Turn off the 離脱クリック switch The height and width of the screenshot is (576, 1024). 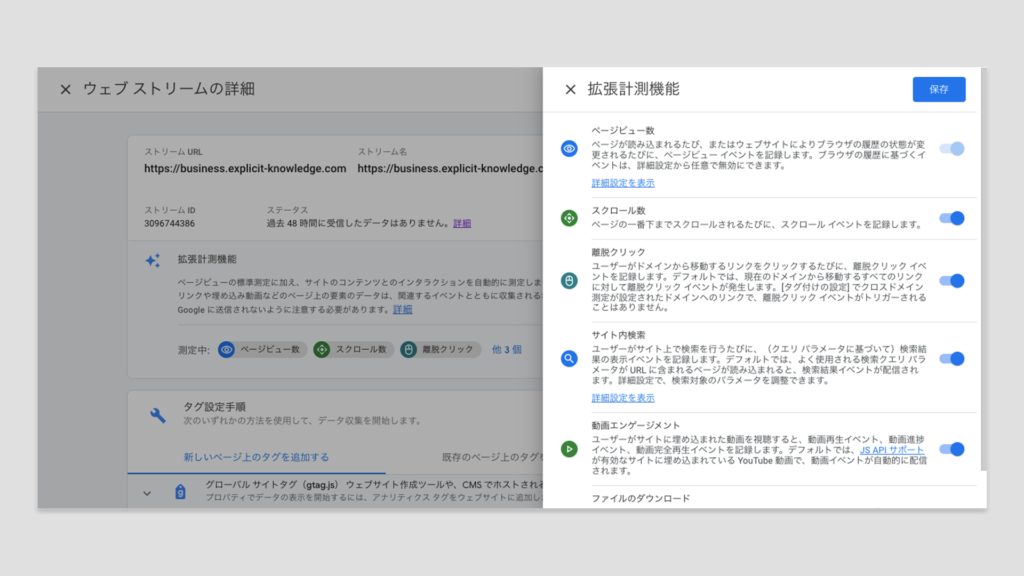click(x=951, y=281)
